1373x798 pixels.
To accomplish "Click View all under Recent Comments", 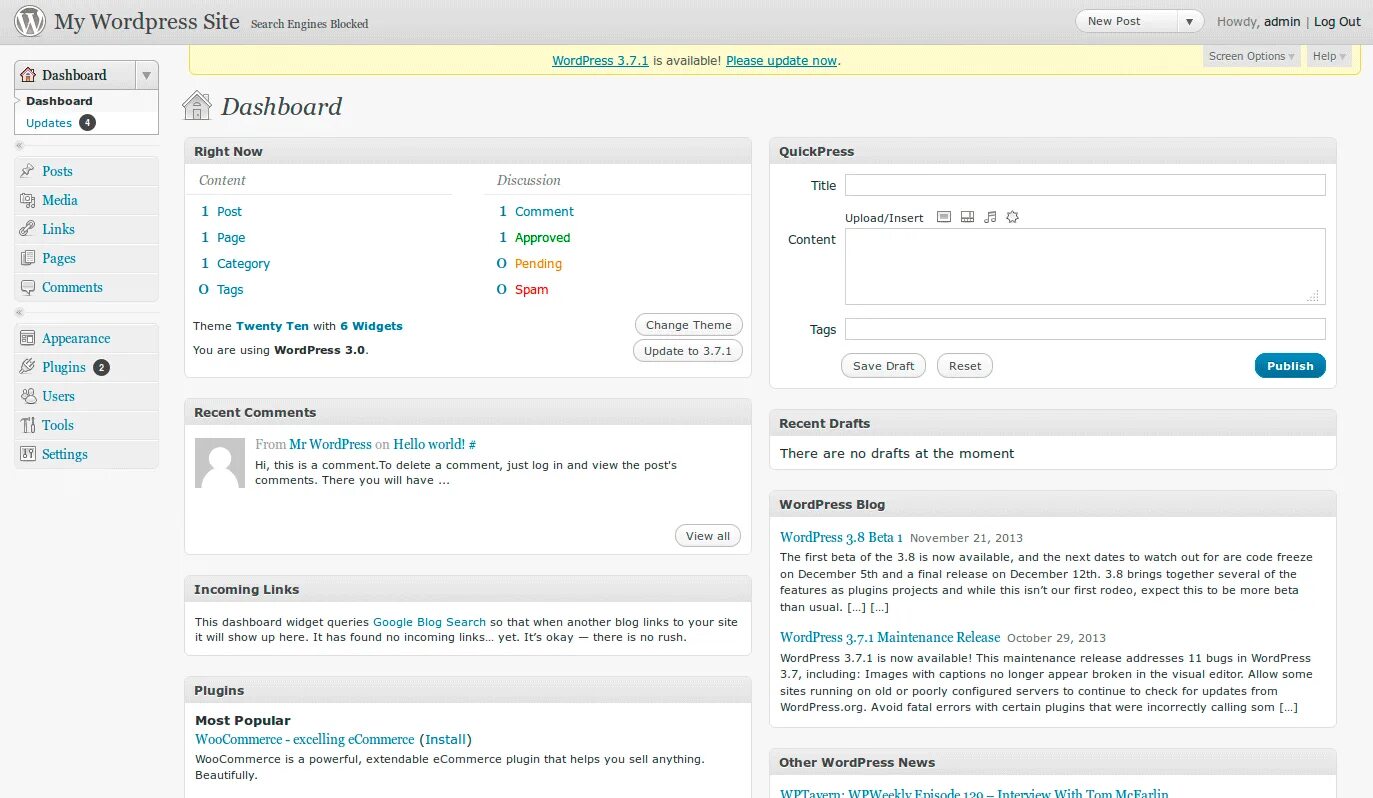I will point(707,535).
